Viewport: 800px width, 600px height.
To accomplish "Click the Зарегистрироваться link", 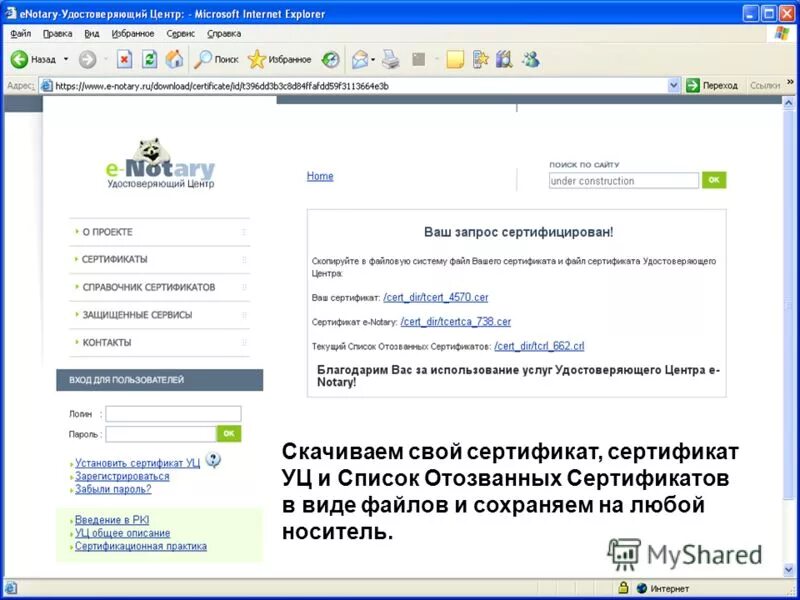I will tap(121, 477).
